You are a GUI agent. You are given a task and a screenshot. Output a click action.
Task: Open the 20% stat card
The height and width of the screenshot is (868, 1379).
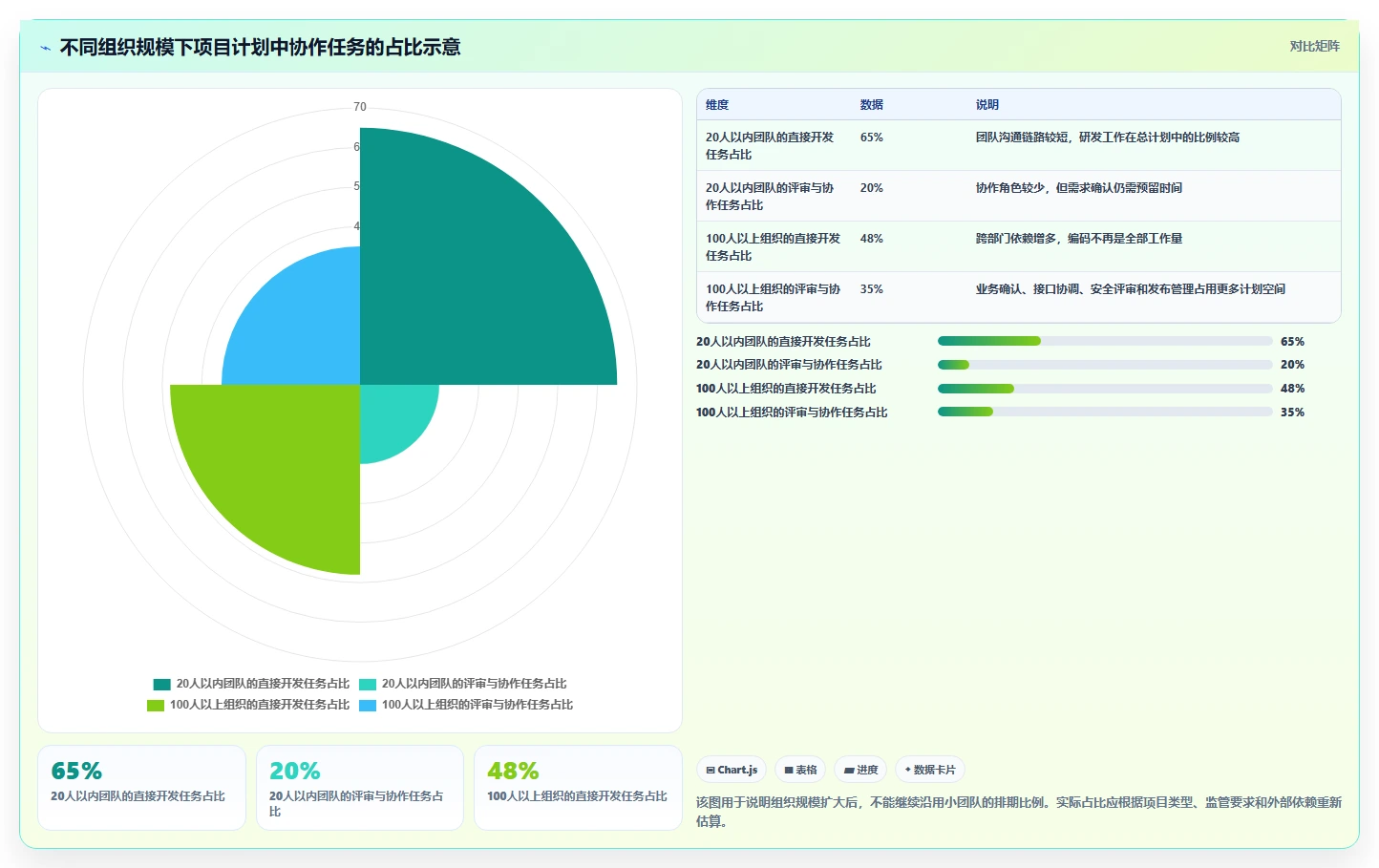[x=360, y=788]
